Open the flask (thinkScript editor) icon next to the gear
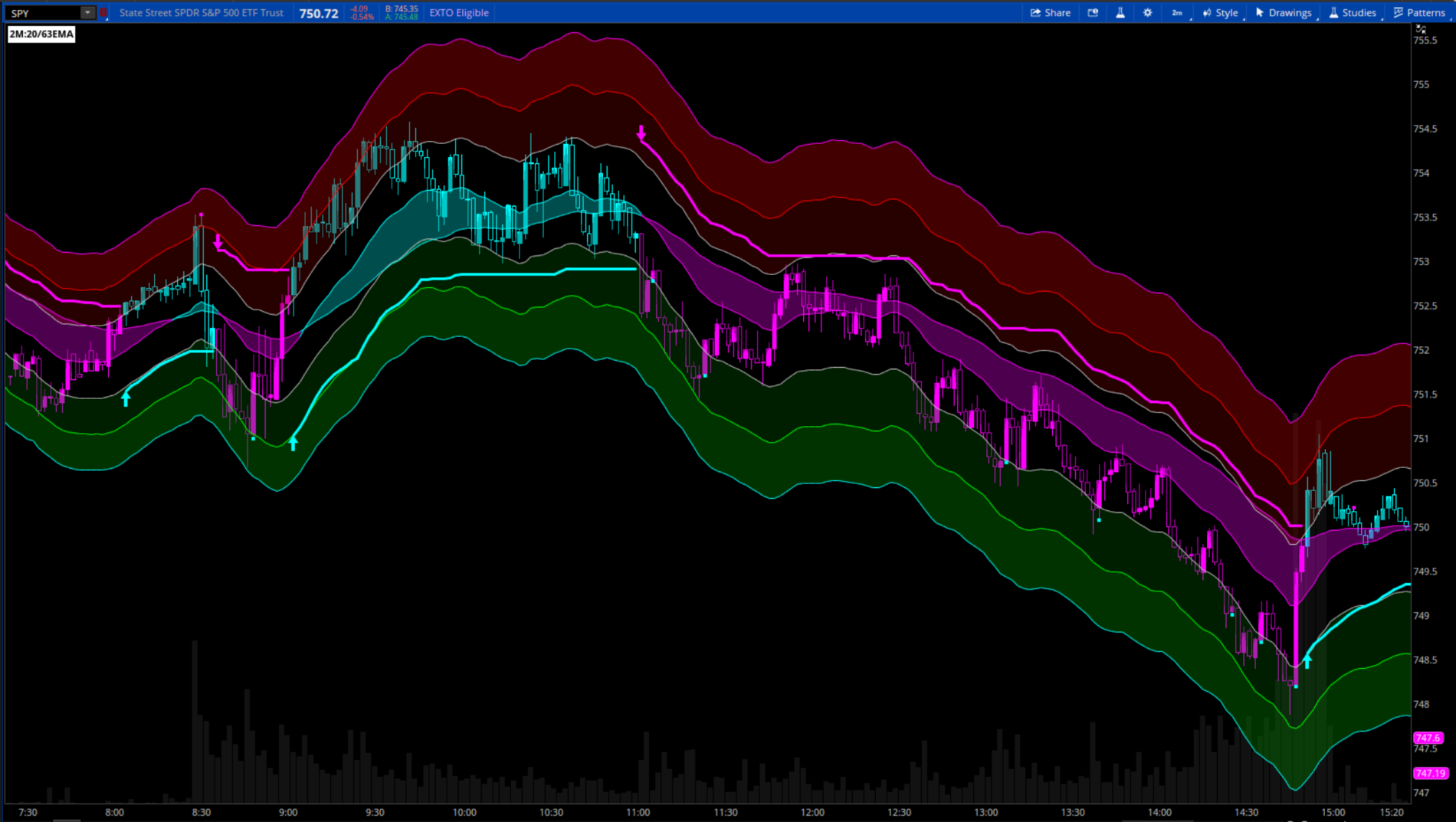The image size is (1456, 822). point(1120,13)
